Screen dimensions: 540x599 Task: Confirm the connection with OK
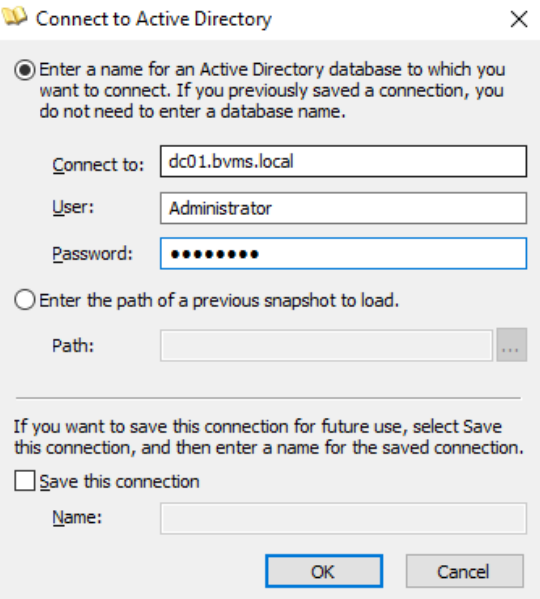[x=324, y=571]
